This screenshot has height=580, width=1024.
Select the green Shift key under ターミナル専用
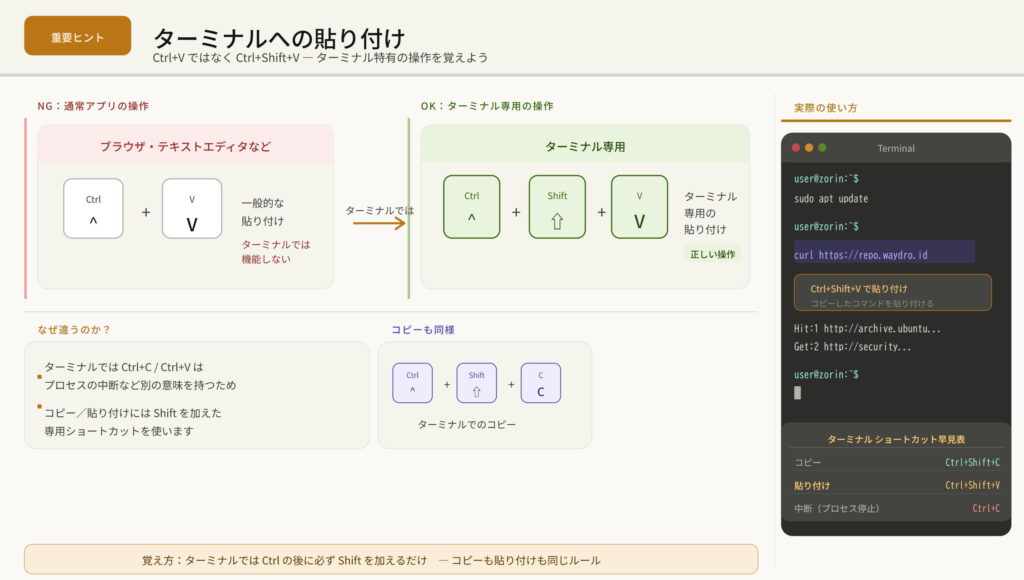pyautogui.click(x=557, y=206)
